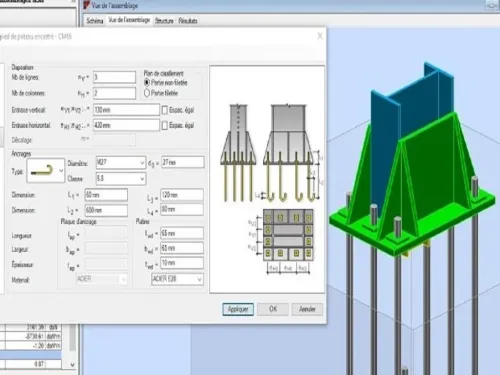Open the Résultats tab
This screenshot has height=375, width=500.
pos(188,21)
